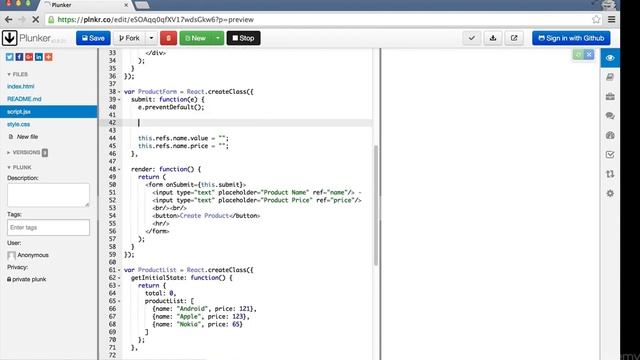The height and width of the screenshot is (360, 640).
Task: Open the dashboard gauge sidebar icon
Action: [610, 135]
